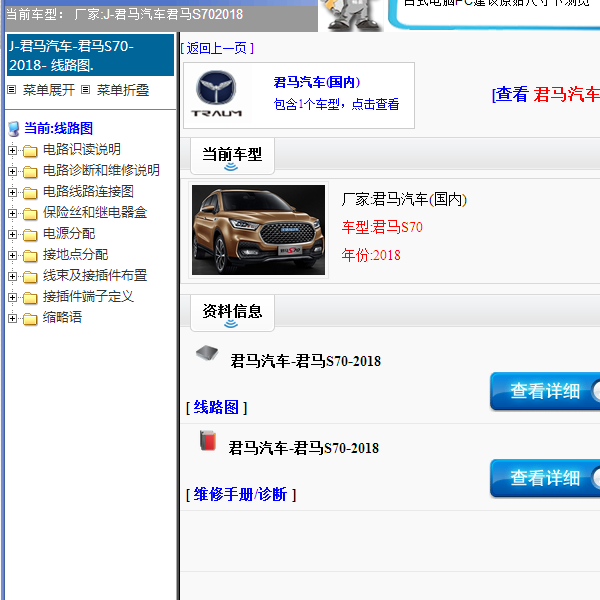Viewport: 600px width, 600px height.
Task: Click 查看详细 button for 线路图
Action: [545, 391]
